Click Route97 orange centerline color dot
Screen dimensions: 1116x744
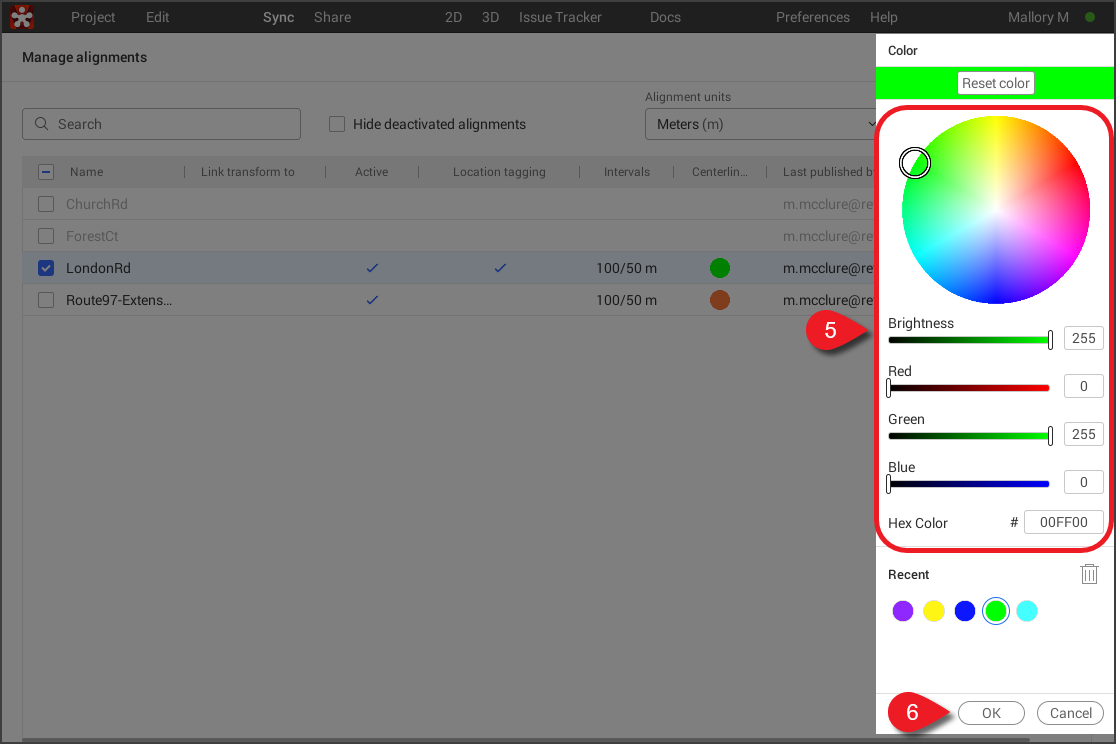tap(719, 300)
